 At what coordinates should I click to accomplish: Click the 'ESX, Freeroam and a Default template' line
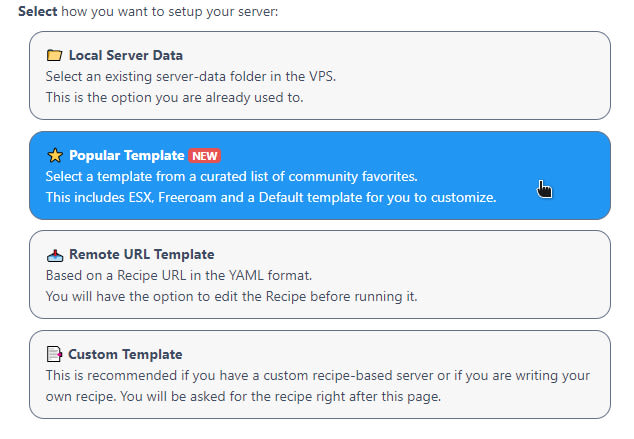271,197
